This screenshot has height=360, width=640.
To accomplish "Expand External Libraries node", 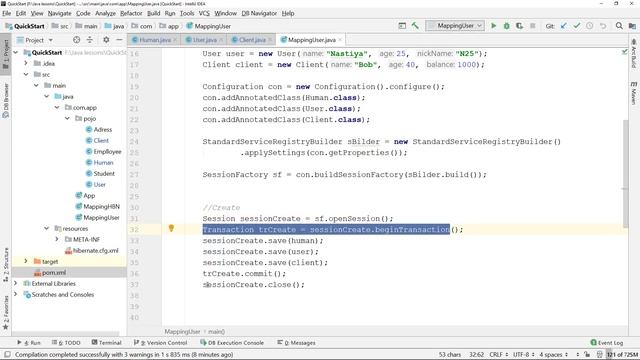I will [x=16, y=283].
